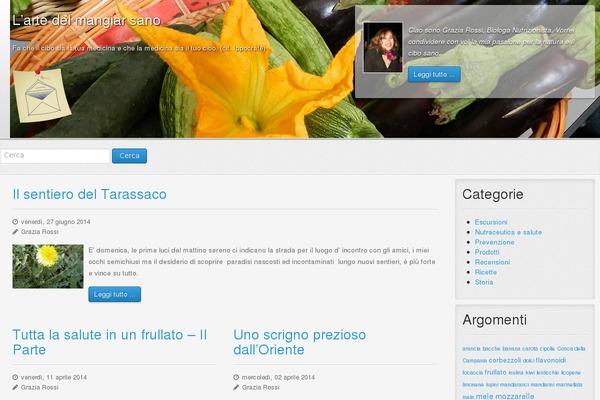Open the article Il sentiero del Tarassaco
This screenshot has width=600, height=400.
[90, 194]
